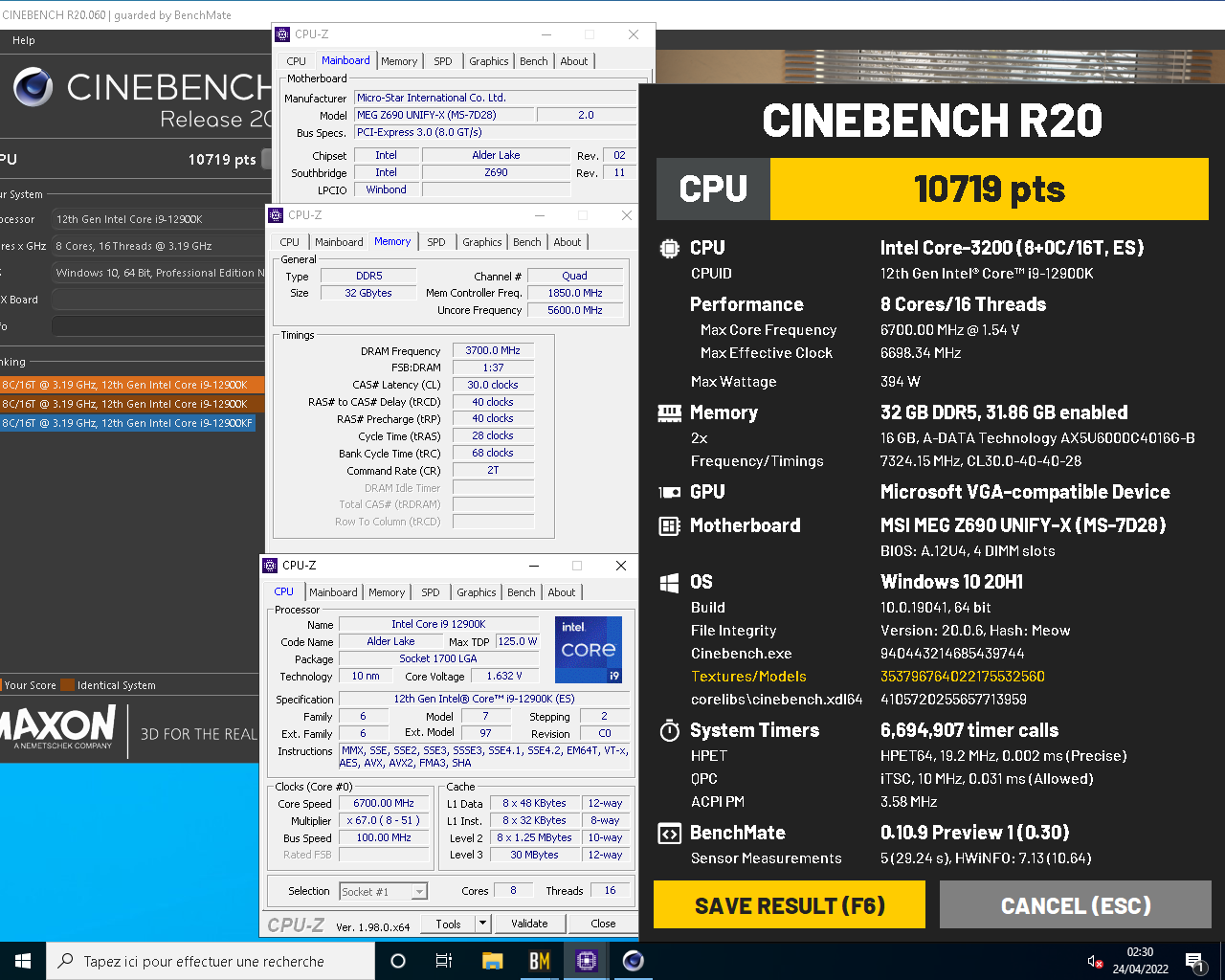Image resolution: width=1225 pixels, height=980 pixels.
Task: Open Bench tab in bottom CPU-Z window
Action: tap(522, 592)
